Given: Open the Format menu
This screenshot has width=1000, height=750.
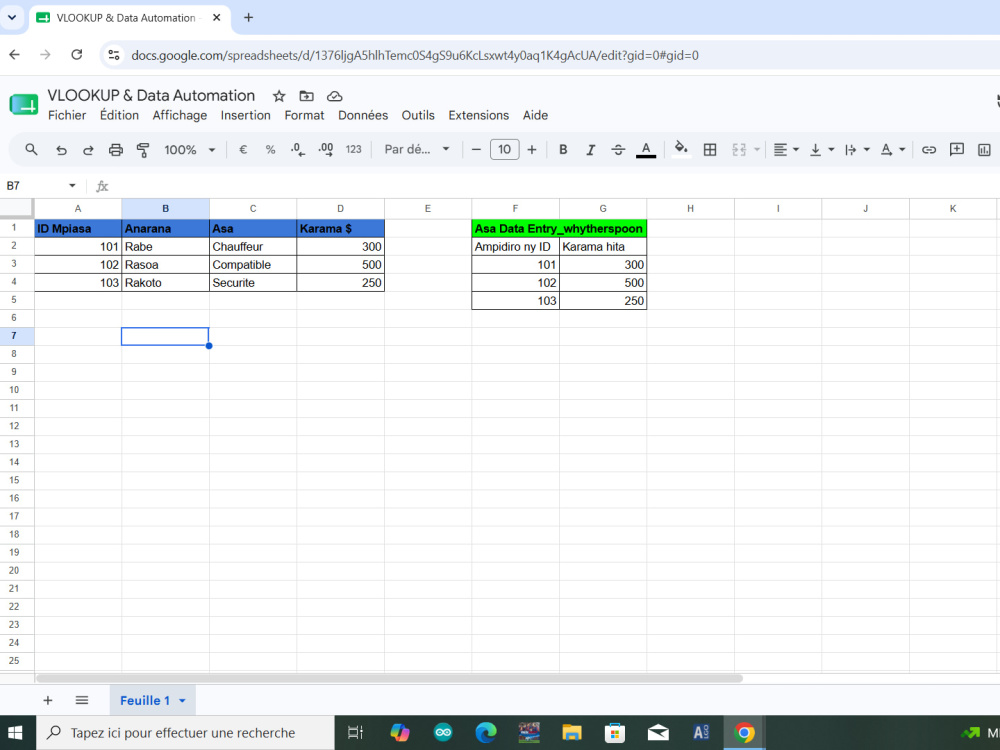Looking at the screenshot, I should pyautogui.click(x=304, y=115).
